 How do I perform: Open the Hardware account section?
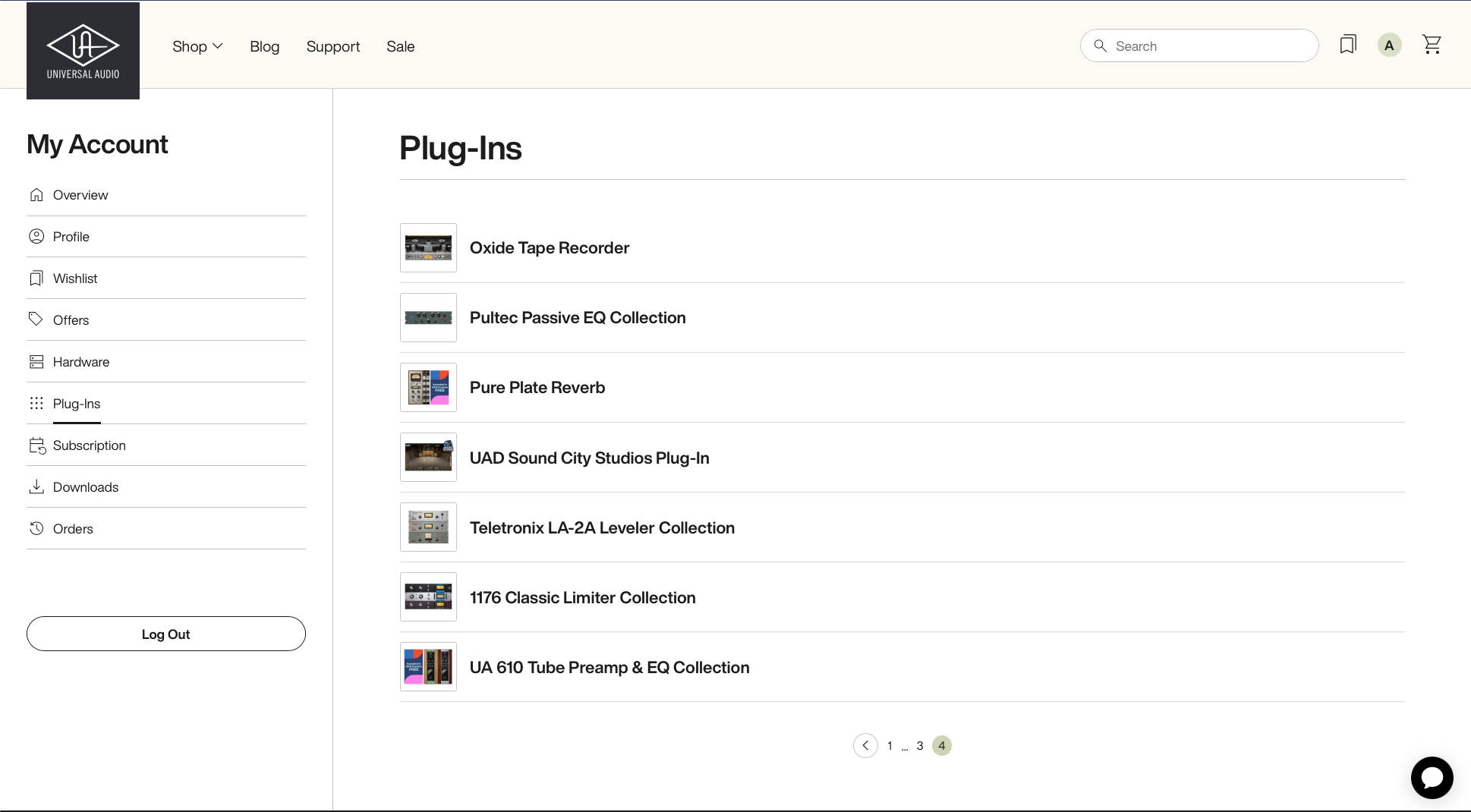click(x=80, y=362)
